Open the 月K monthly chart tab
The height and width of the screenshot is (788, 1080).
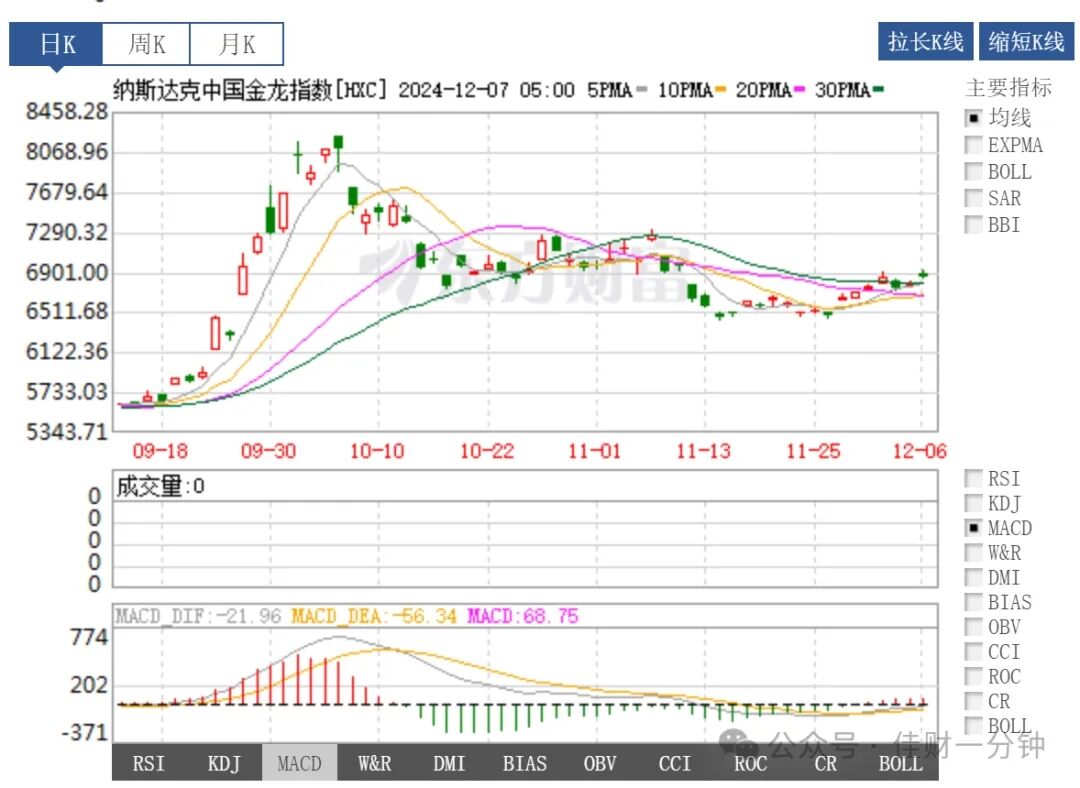[x=236, y=44]
